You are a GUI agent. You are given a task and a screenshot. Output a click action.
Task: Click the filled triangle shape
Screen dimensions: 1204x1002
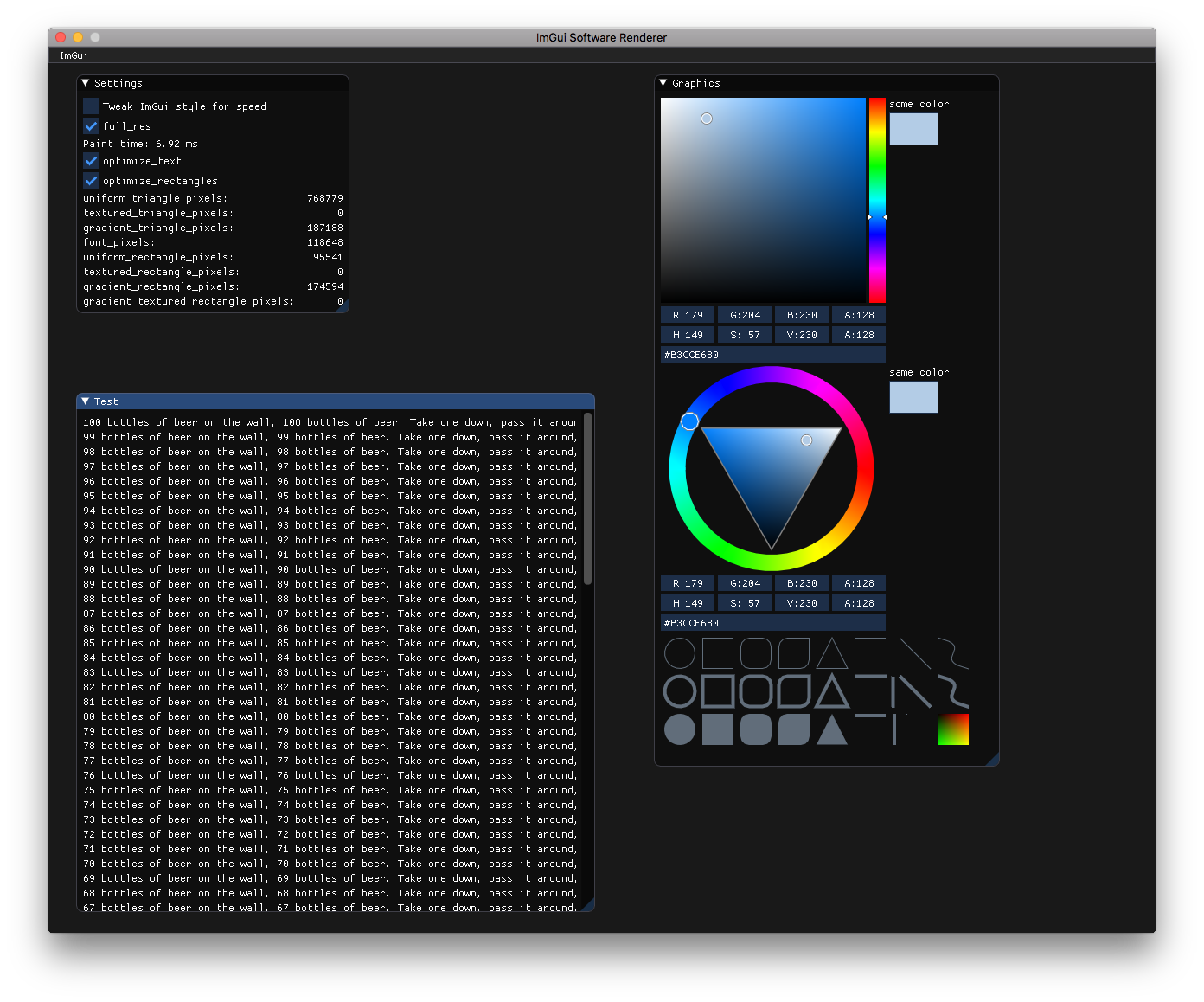[832, 729]
